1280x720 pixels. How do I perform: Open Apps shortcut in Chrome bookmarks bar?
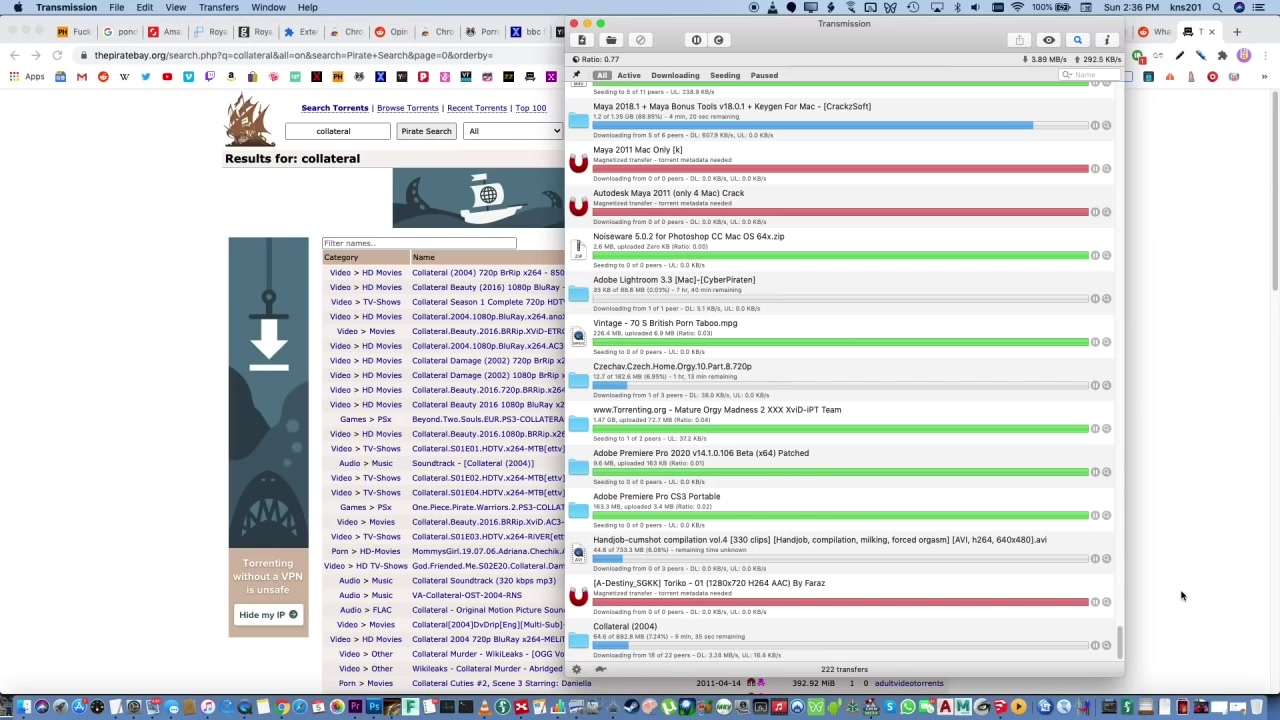pyautogui.click(x=27, y=77)
